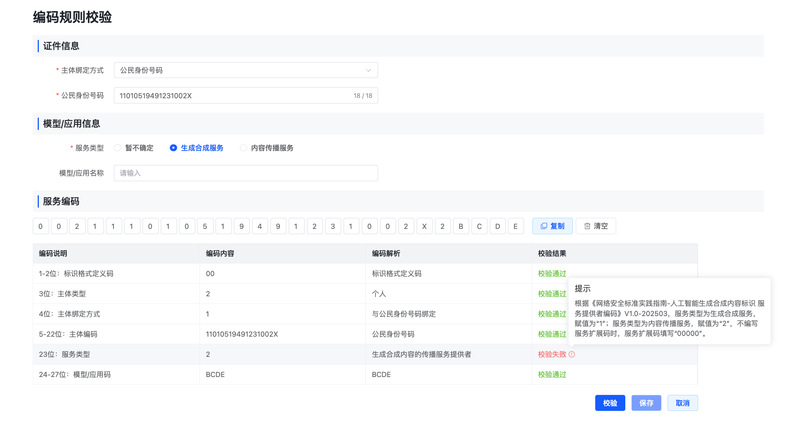Select the code box containing digit 5
The height and width of the screenshot is (425, 798).
(205, 226)
